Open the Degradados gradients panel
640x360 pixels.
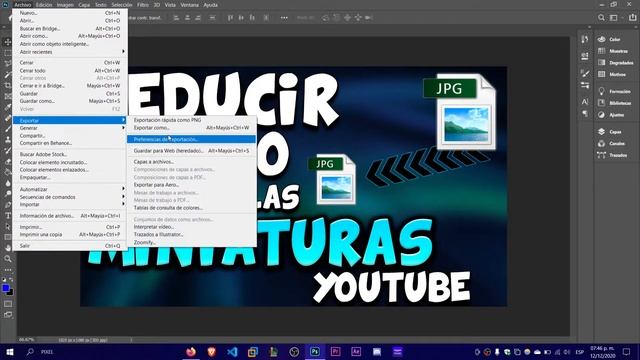616,63
